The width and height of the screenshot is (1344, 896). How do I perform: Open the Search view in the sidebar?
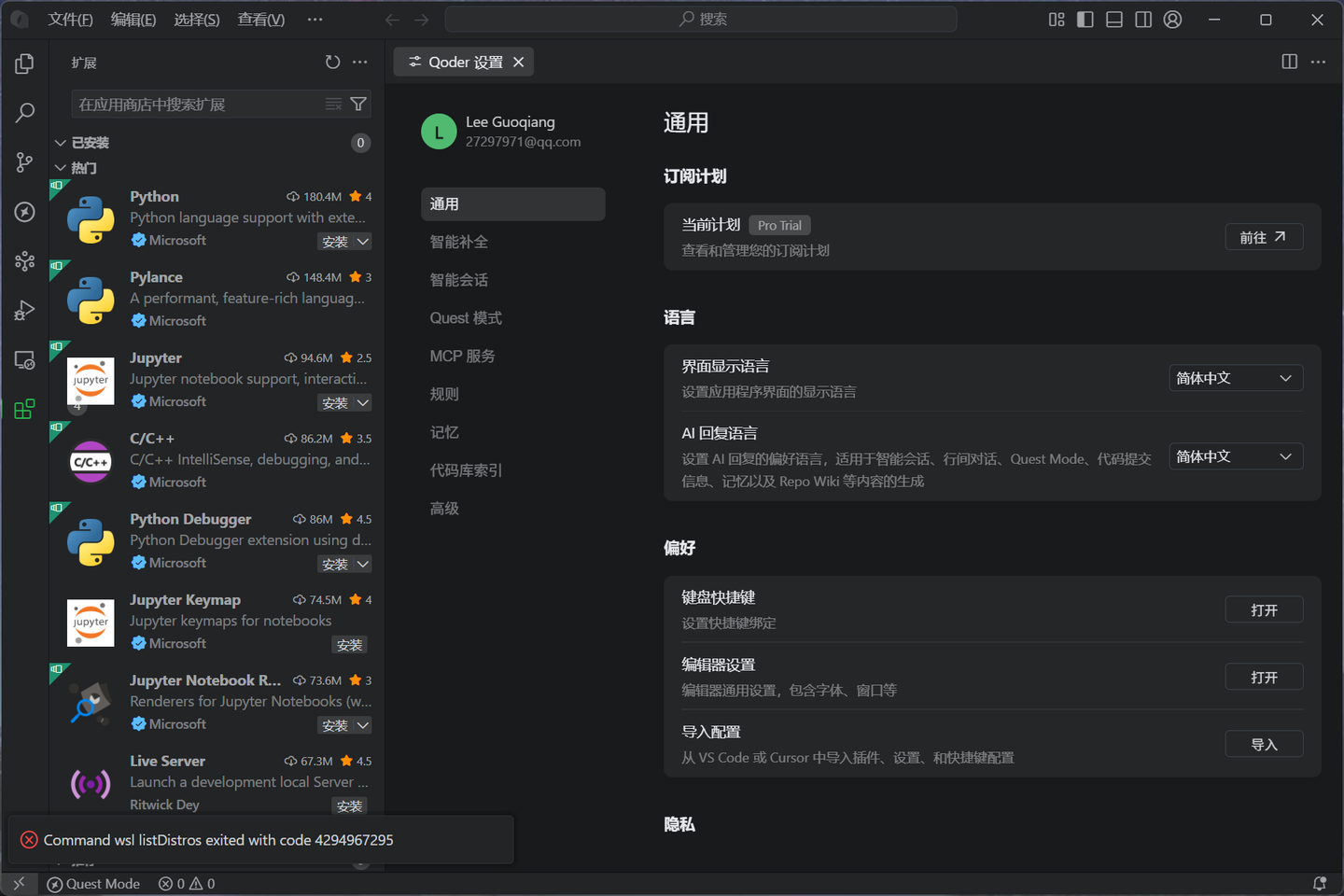tap(23, 112)
